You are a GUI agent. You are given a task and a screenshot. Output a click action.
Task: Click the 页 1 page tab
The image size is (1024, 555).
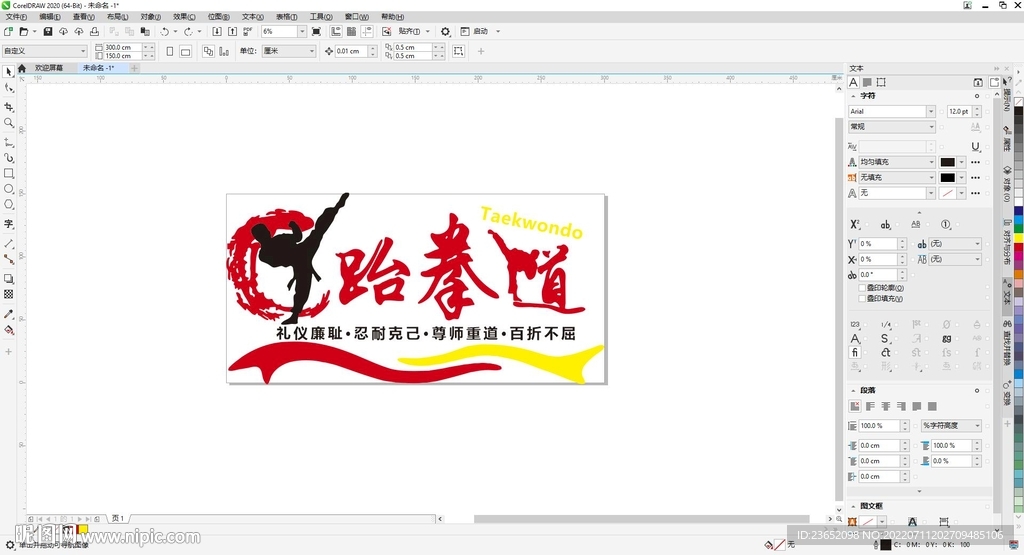pos(118,518)
